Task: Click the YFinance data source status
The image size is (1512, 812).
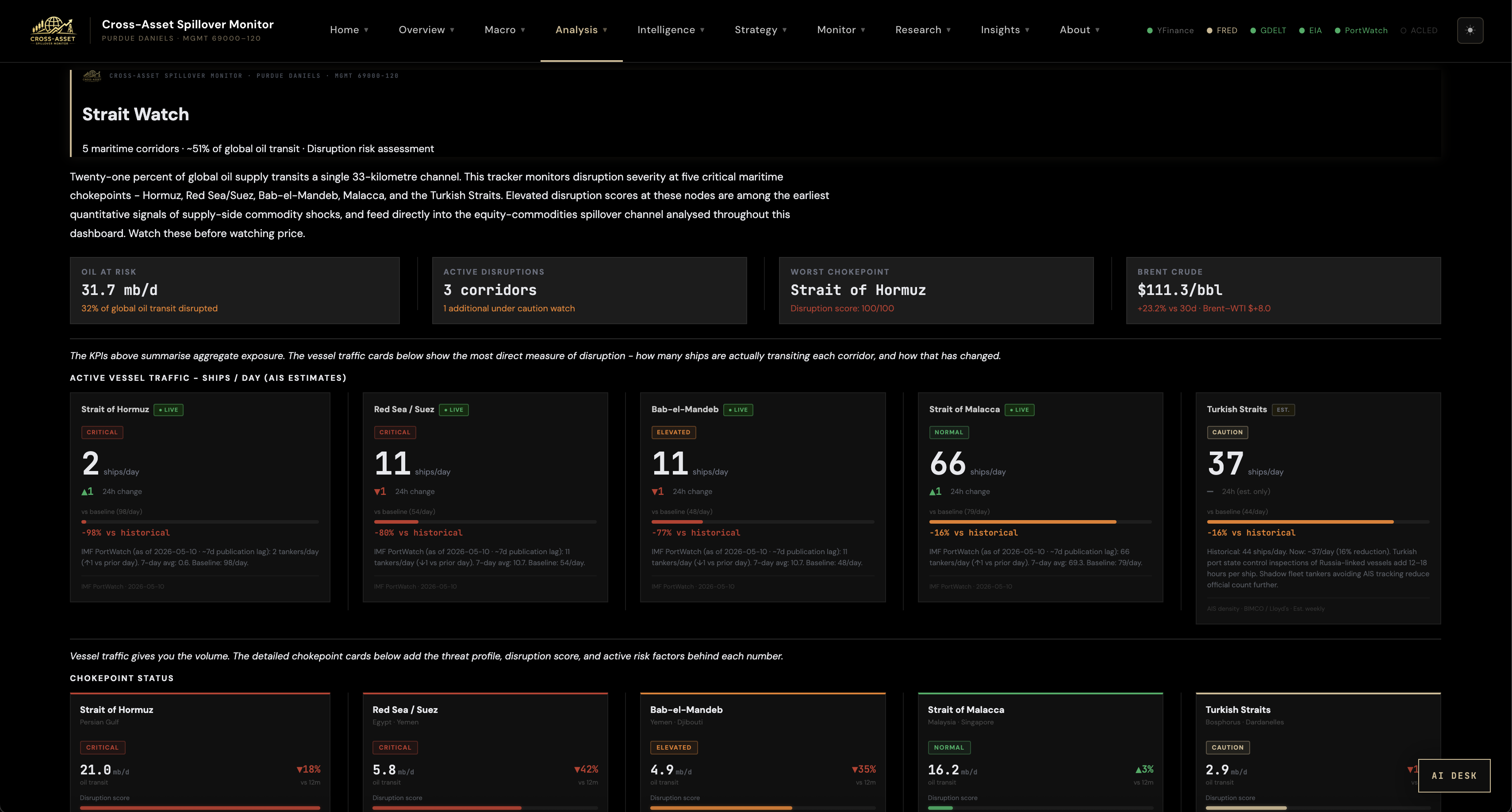Action: tap(1170, 31)
